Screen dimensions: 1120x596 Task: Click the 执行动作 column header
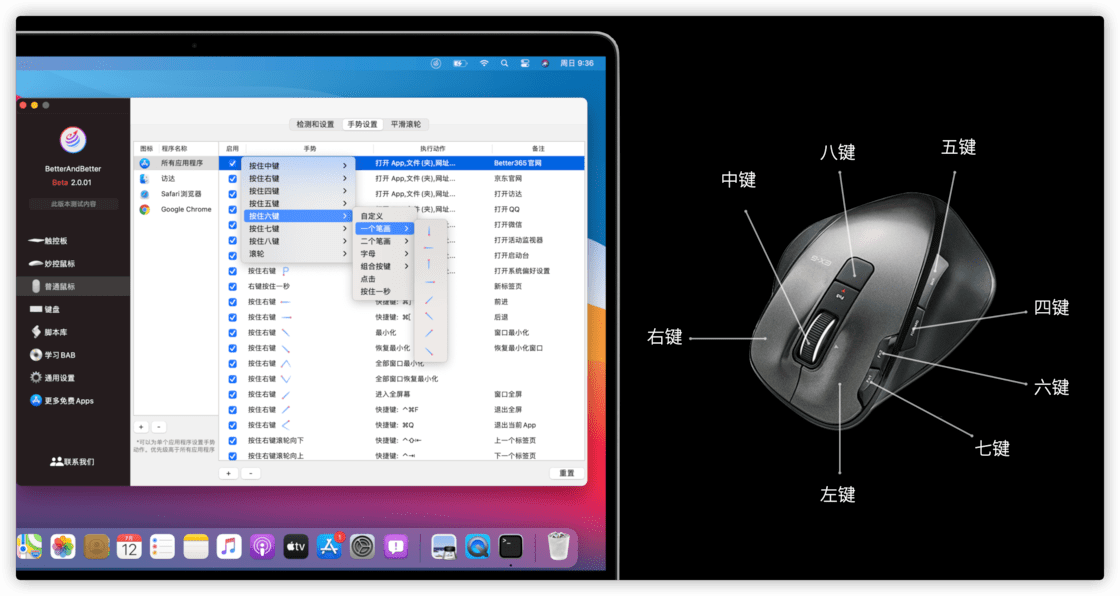tap(432, 149)
